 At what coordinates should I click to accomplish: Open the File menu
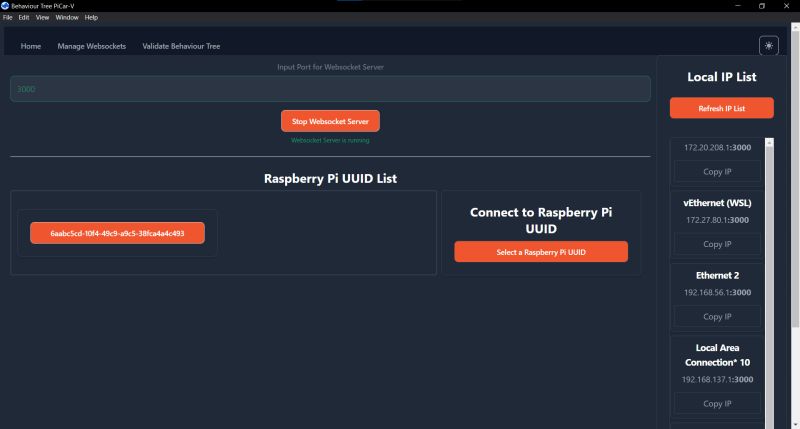tap(8, 17)
